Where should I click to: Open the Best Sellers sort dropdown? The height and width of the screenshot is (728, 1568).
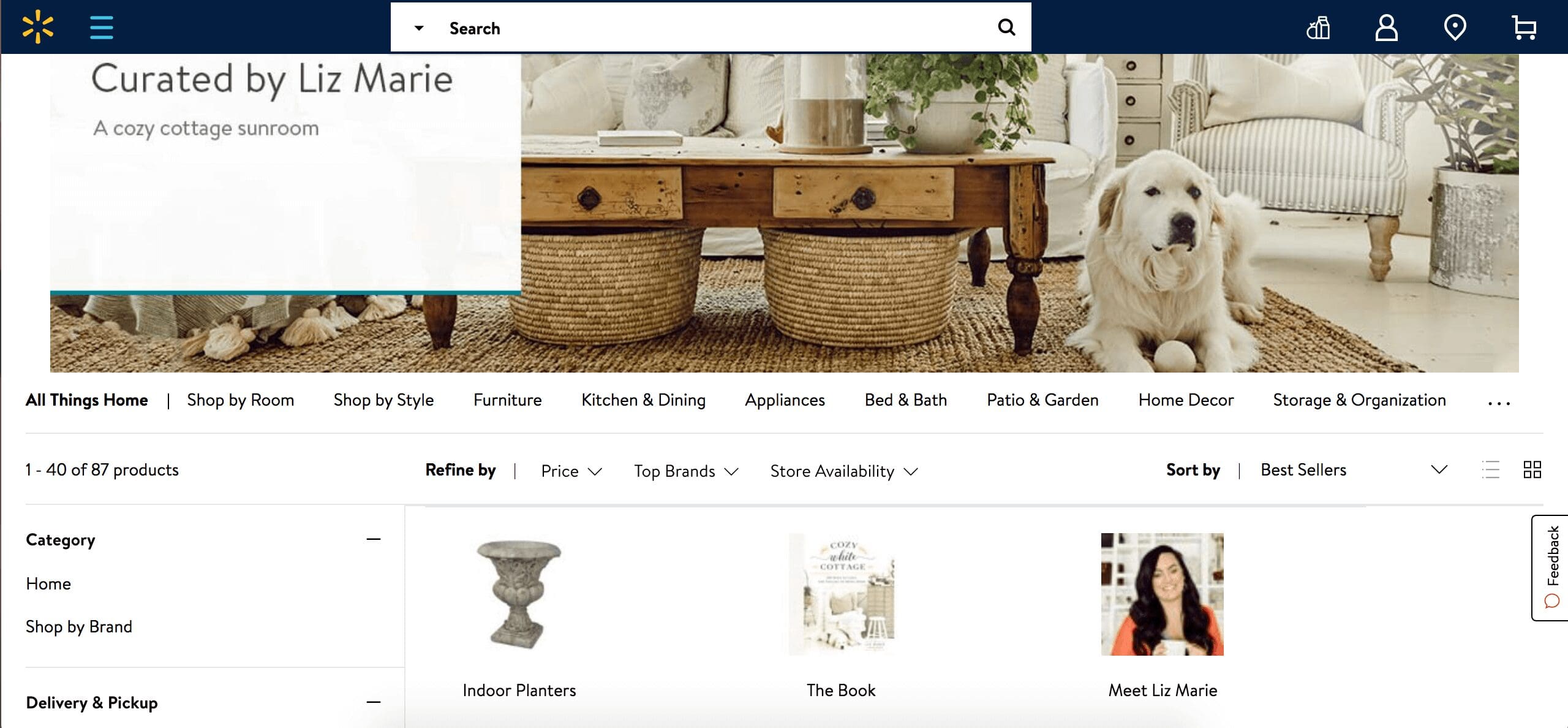pyautogui.click(x=1354, y=470)
